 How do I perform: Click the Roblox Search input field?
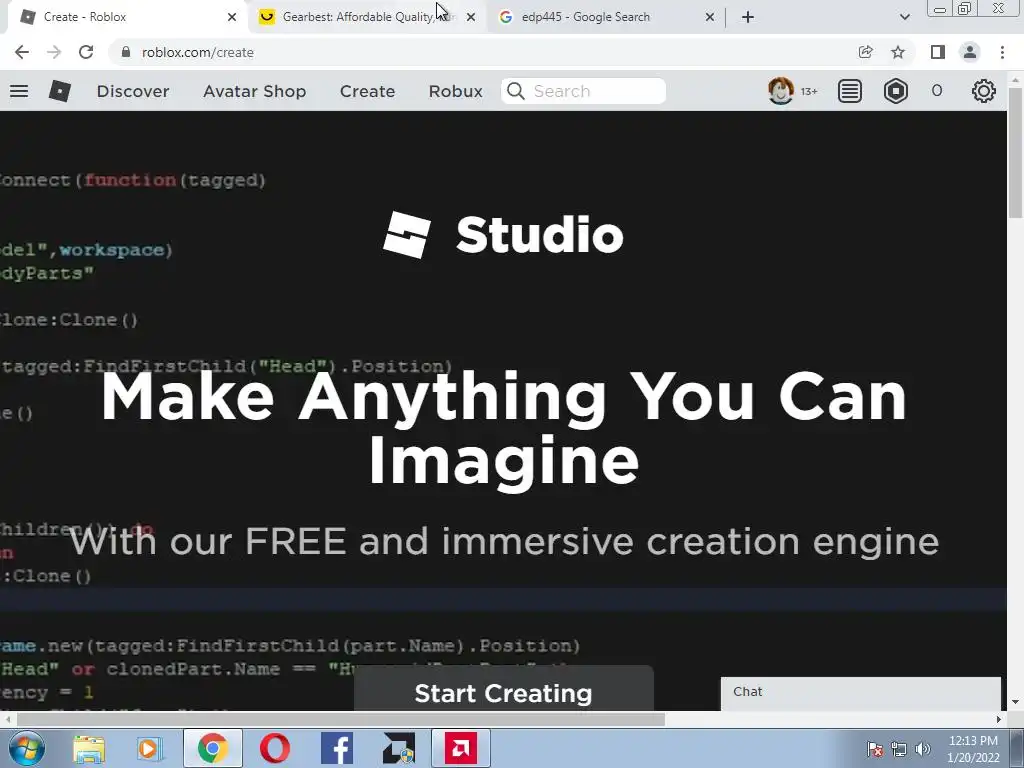(x=583, y=91)
